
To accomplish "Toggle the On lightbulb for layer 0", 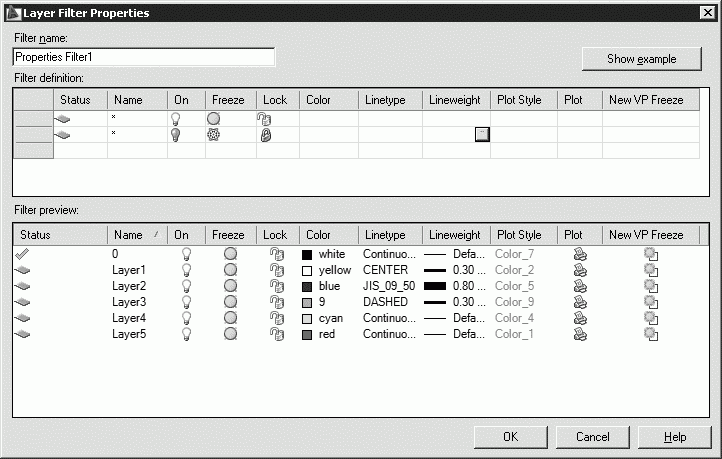I will click(x=185, y=254).
